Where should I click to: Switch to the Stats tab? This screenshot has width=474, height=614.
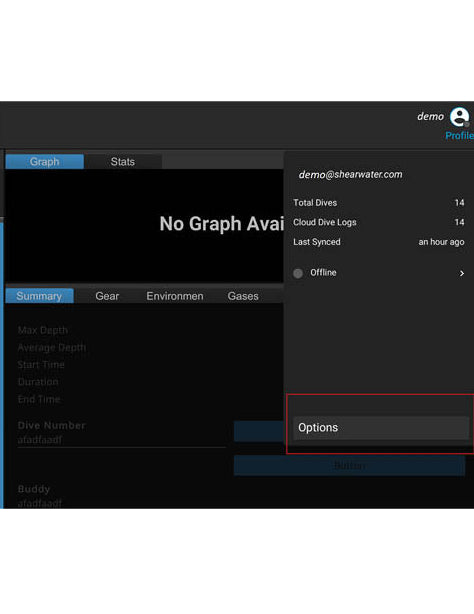click(123, 162)
